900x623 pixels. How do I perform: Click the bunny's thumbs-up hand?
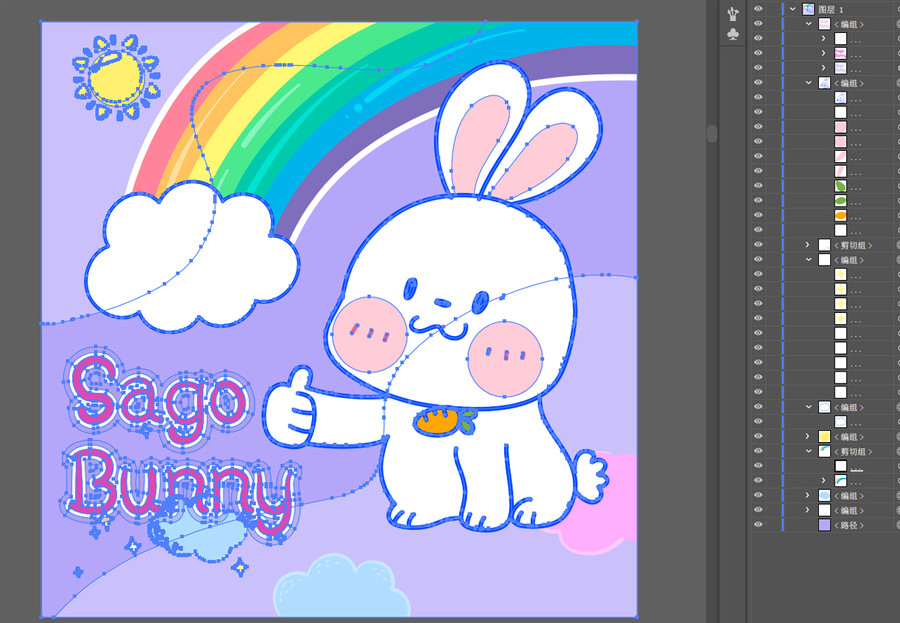point(290,407)
